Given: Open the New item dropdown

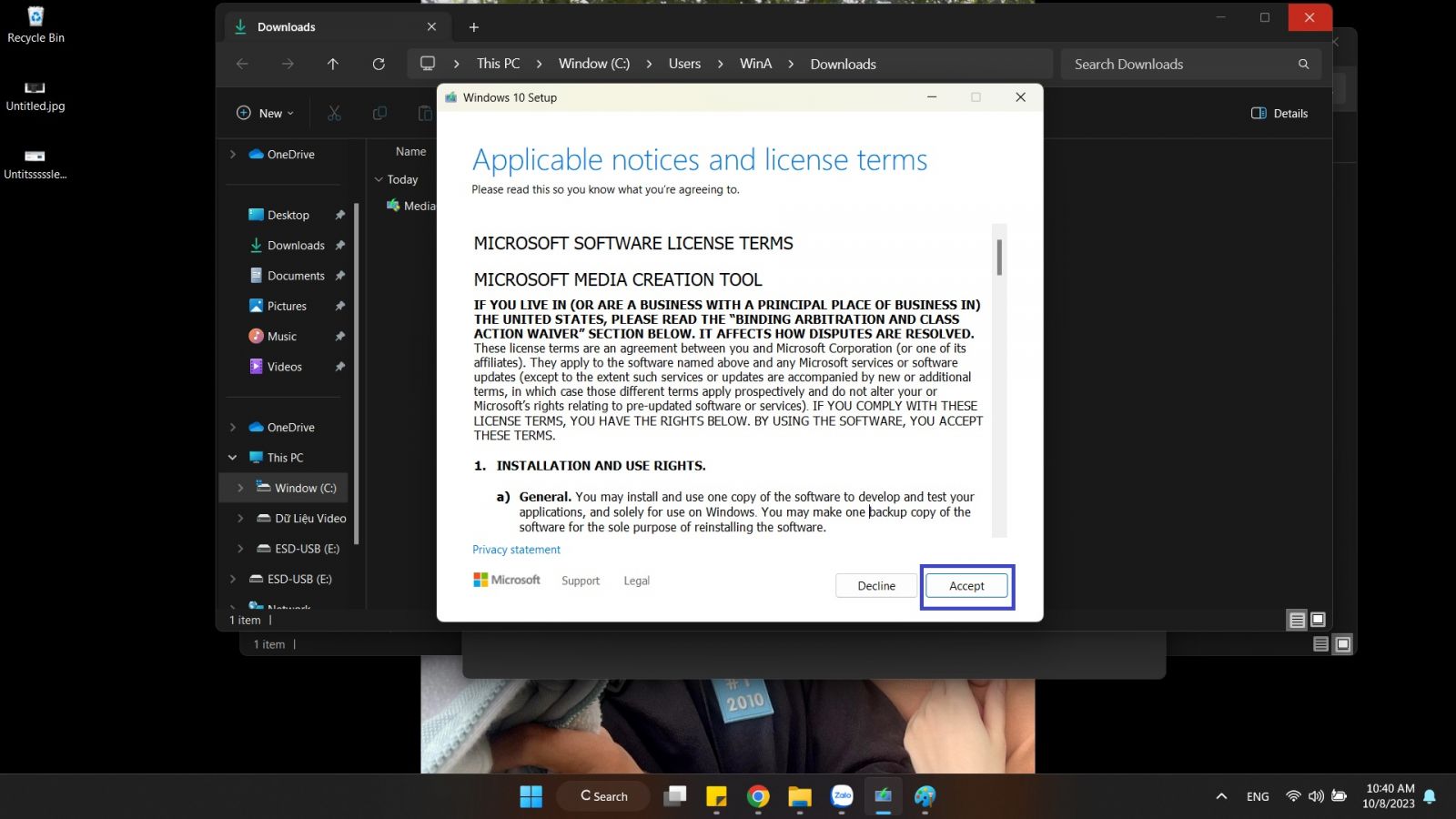Looking at the screenshot, I should pos(265,113).
